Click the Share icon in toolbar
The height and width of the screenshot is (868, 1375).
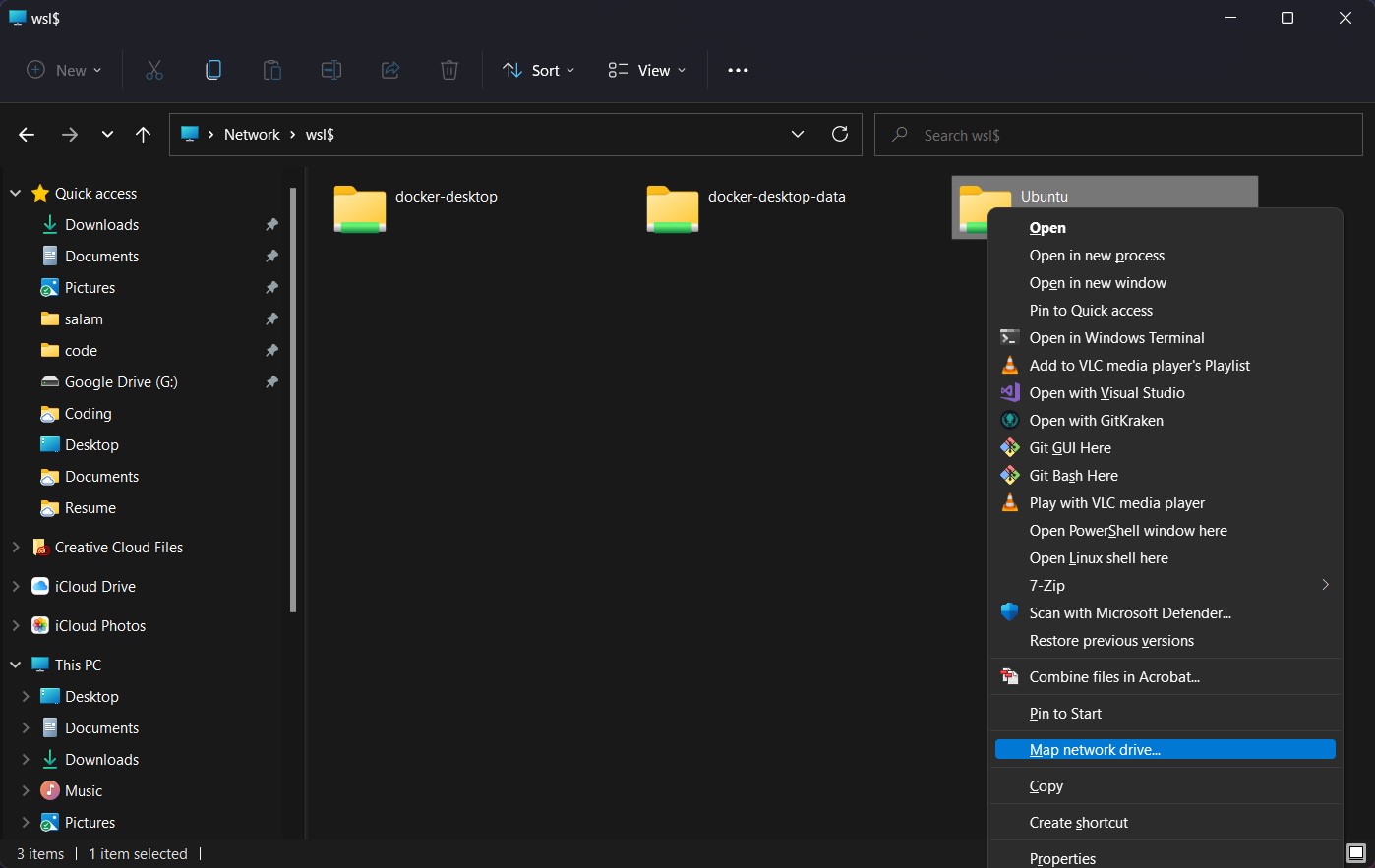coord(390,70)
